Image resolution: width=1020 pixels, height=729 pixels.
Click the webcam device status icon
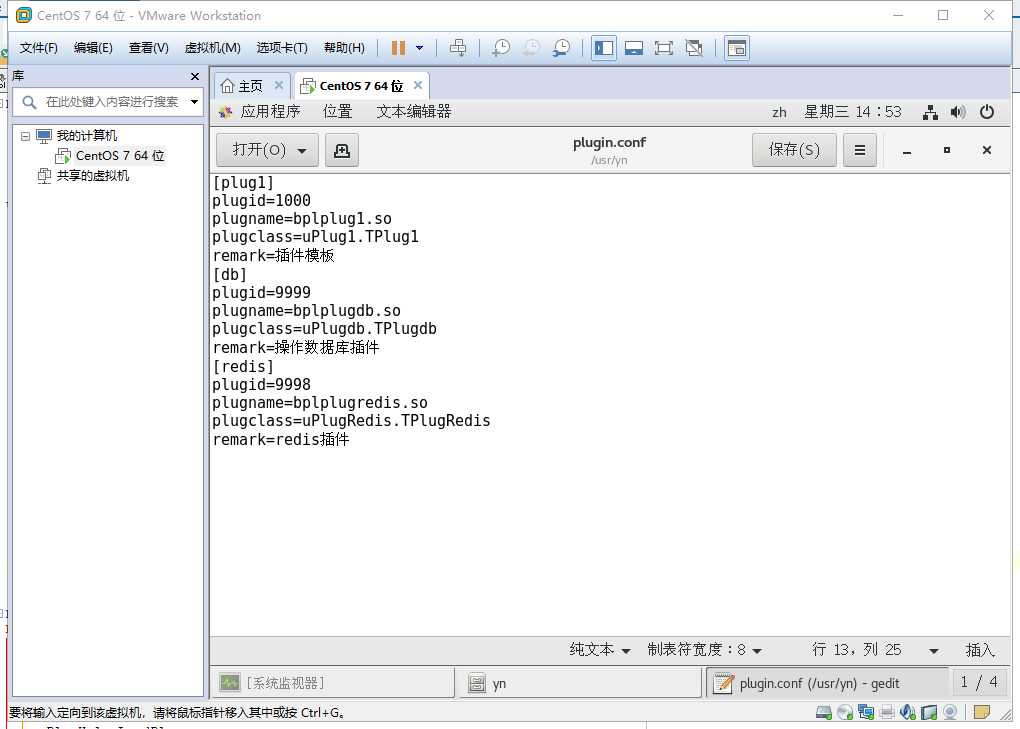tap(950, 712)
